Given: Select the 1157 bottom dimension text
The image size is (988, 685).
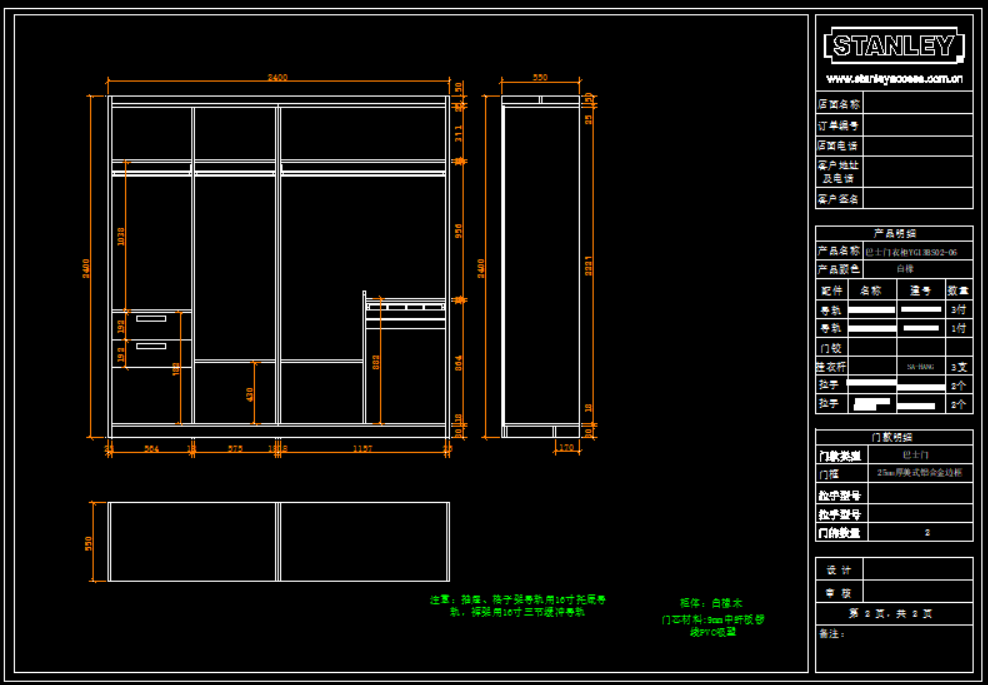Looking at the screenshot, I should pyautogui.click(x=362, y=450).
